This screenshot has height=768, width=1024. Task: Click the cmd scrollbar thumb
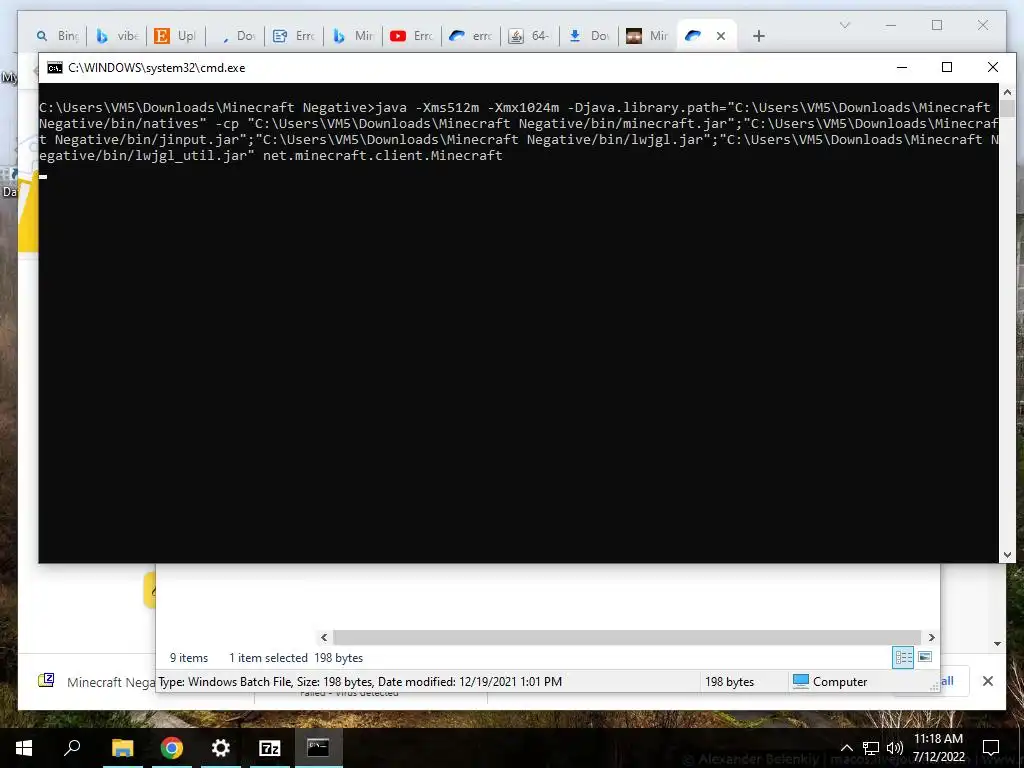[1007, 108]
